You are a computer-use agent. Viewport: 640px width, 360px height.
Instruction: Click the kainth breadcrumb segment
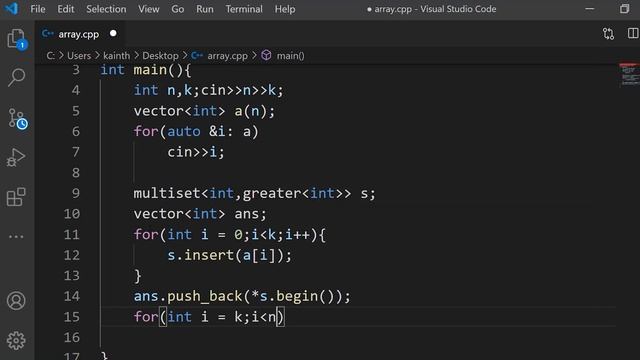point(116,56)
